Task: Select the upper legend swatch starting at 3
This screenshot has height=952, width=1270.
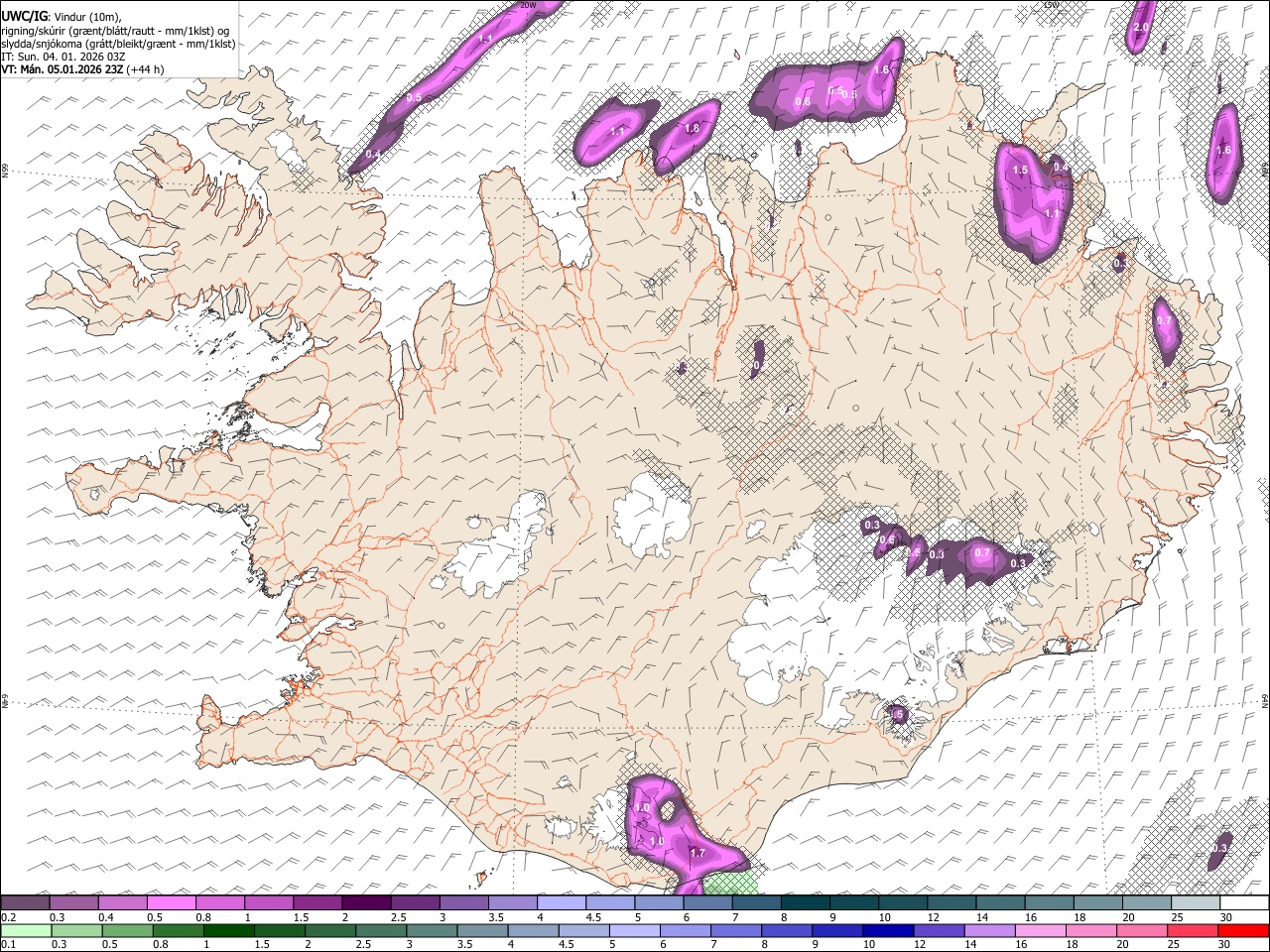Action: pos(463,902)
